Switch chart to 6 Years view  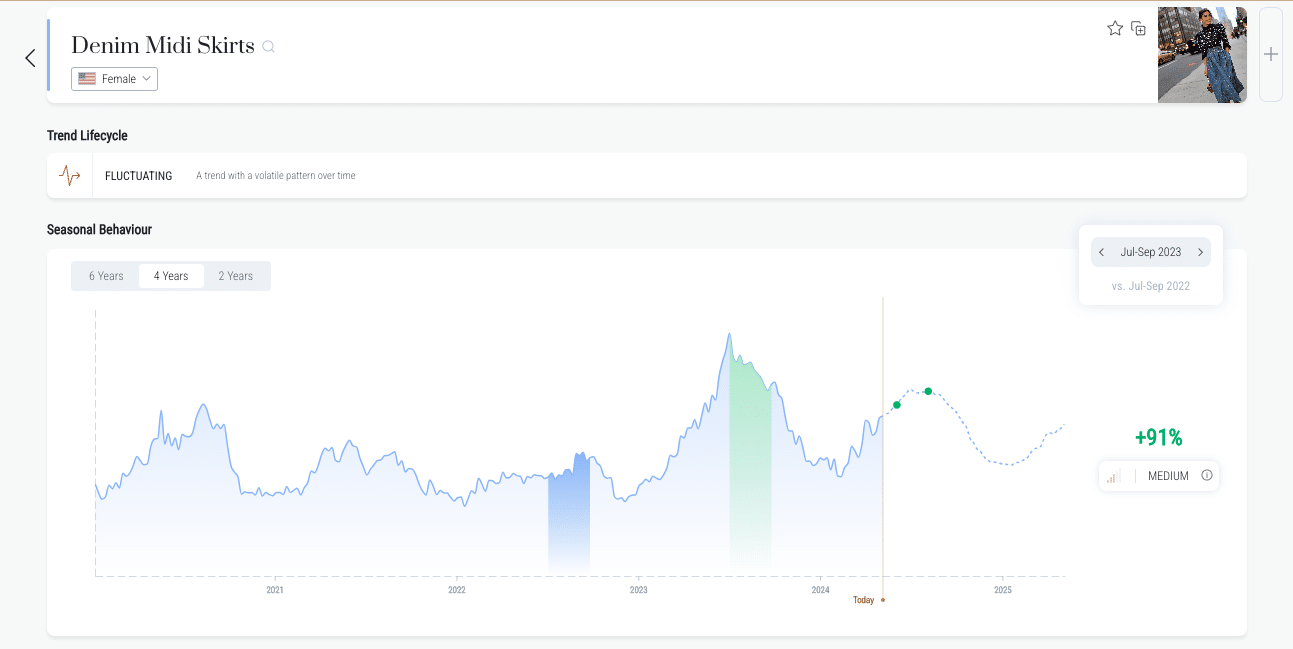click(106, 276)
